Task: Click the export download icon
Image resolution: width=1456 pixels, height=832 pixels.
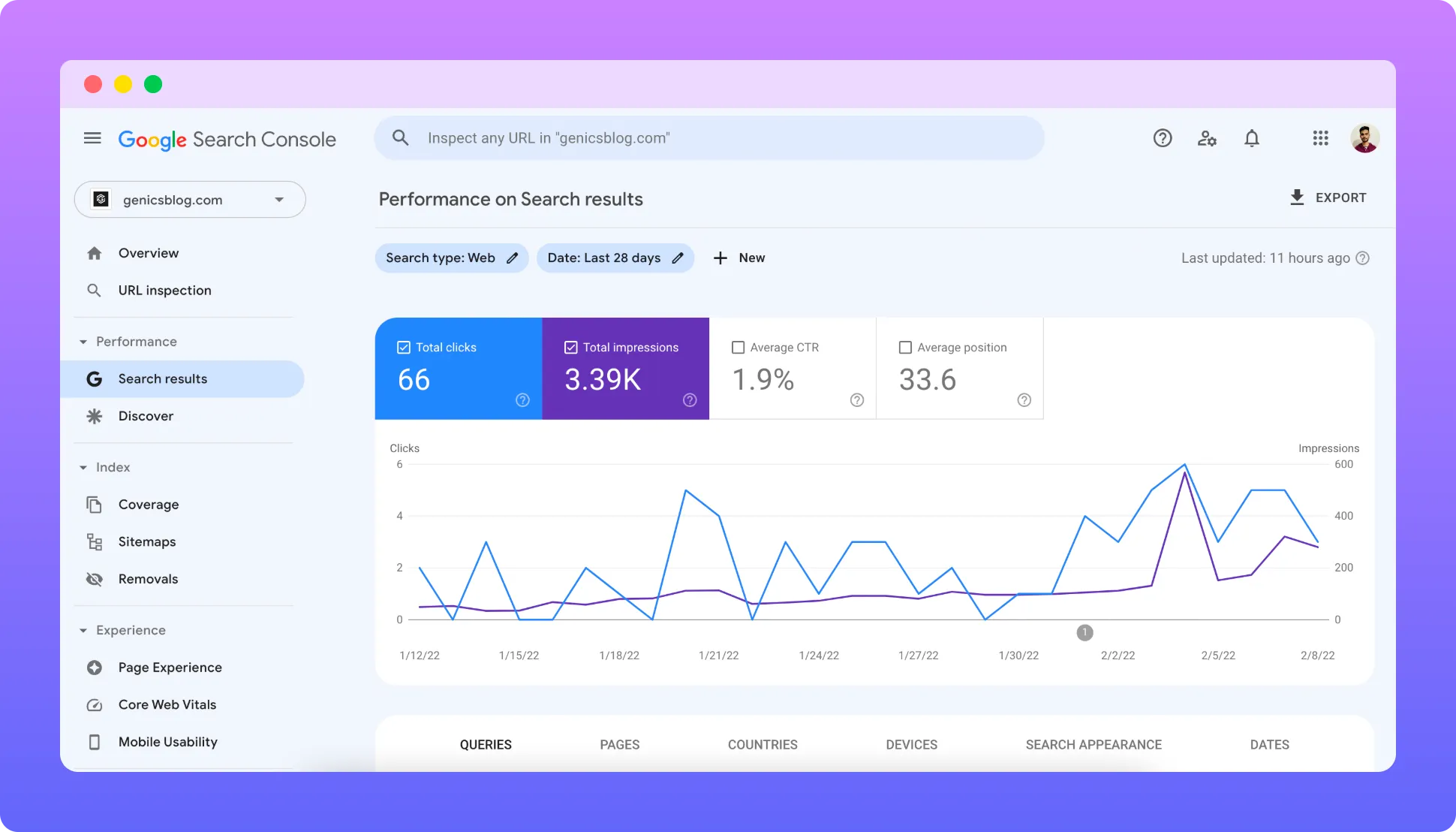Action: 1297,197
